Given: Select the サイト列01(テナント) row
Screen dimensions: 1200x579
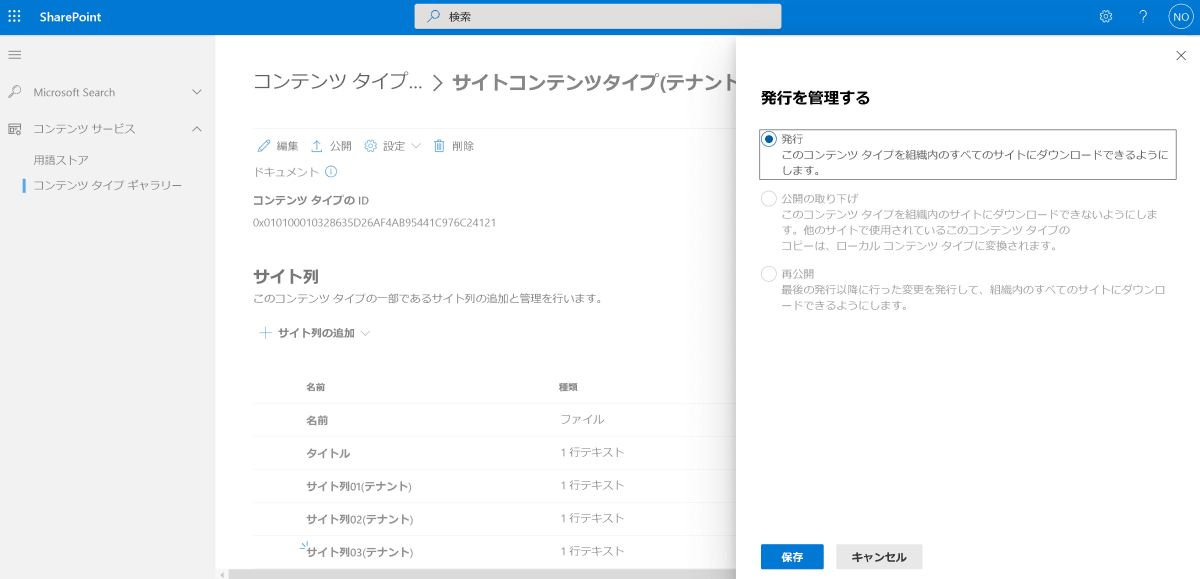Looking at the screenshot, I should click(x=494, y=486).
